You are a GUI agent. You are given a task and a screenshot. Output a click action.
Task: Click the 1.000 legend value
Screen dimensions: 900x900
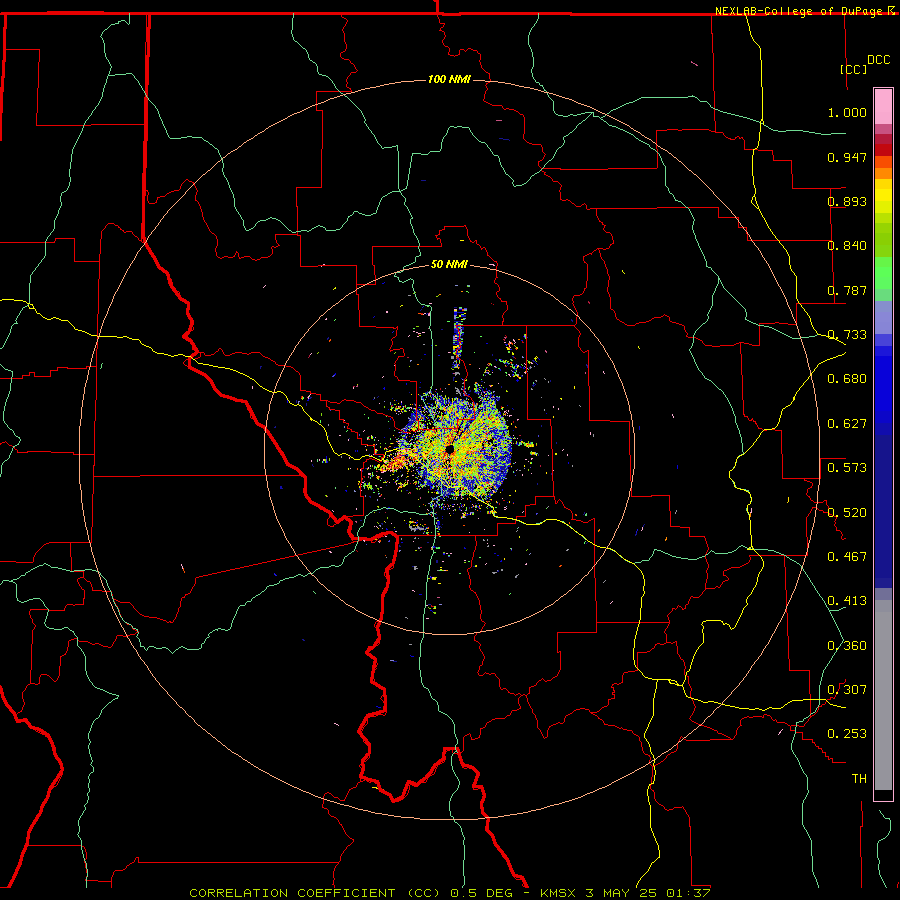click(847, 112)
